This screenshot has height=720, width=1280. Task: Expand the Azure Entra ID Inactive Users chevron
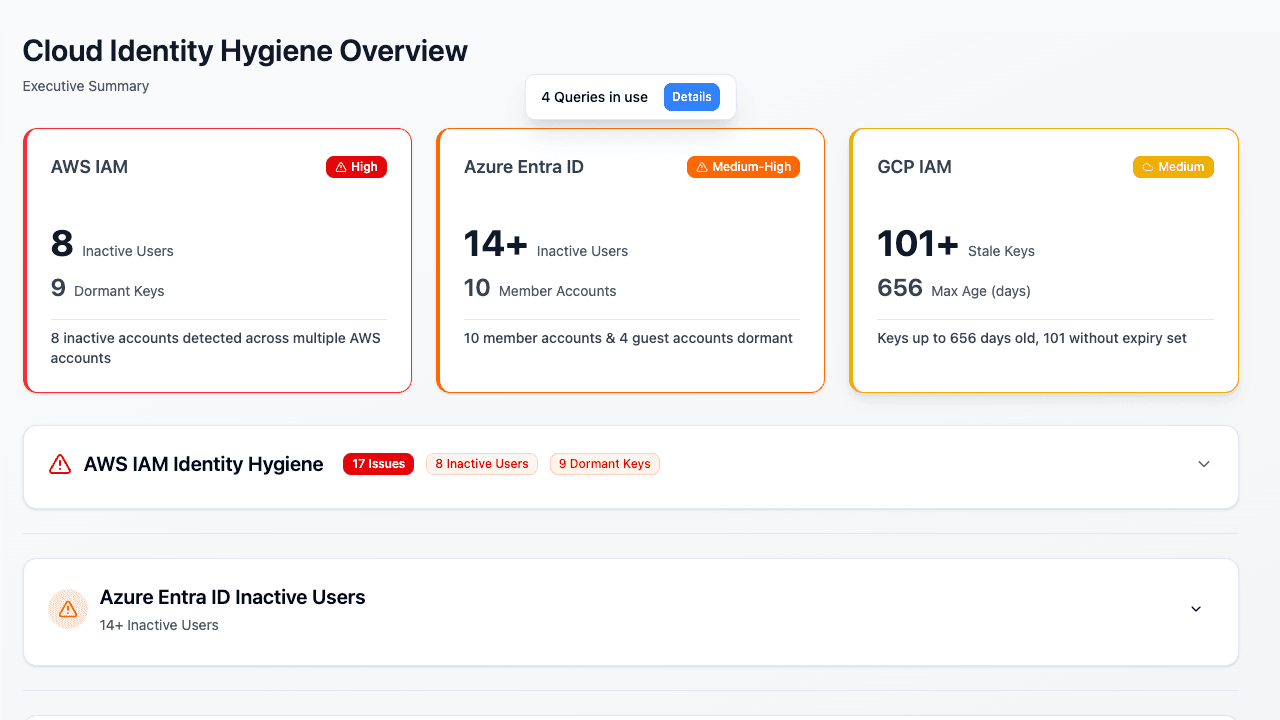pos(1196,609)
